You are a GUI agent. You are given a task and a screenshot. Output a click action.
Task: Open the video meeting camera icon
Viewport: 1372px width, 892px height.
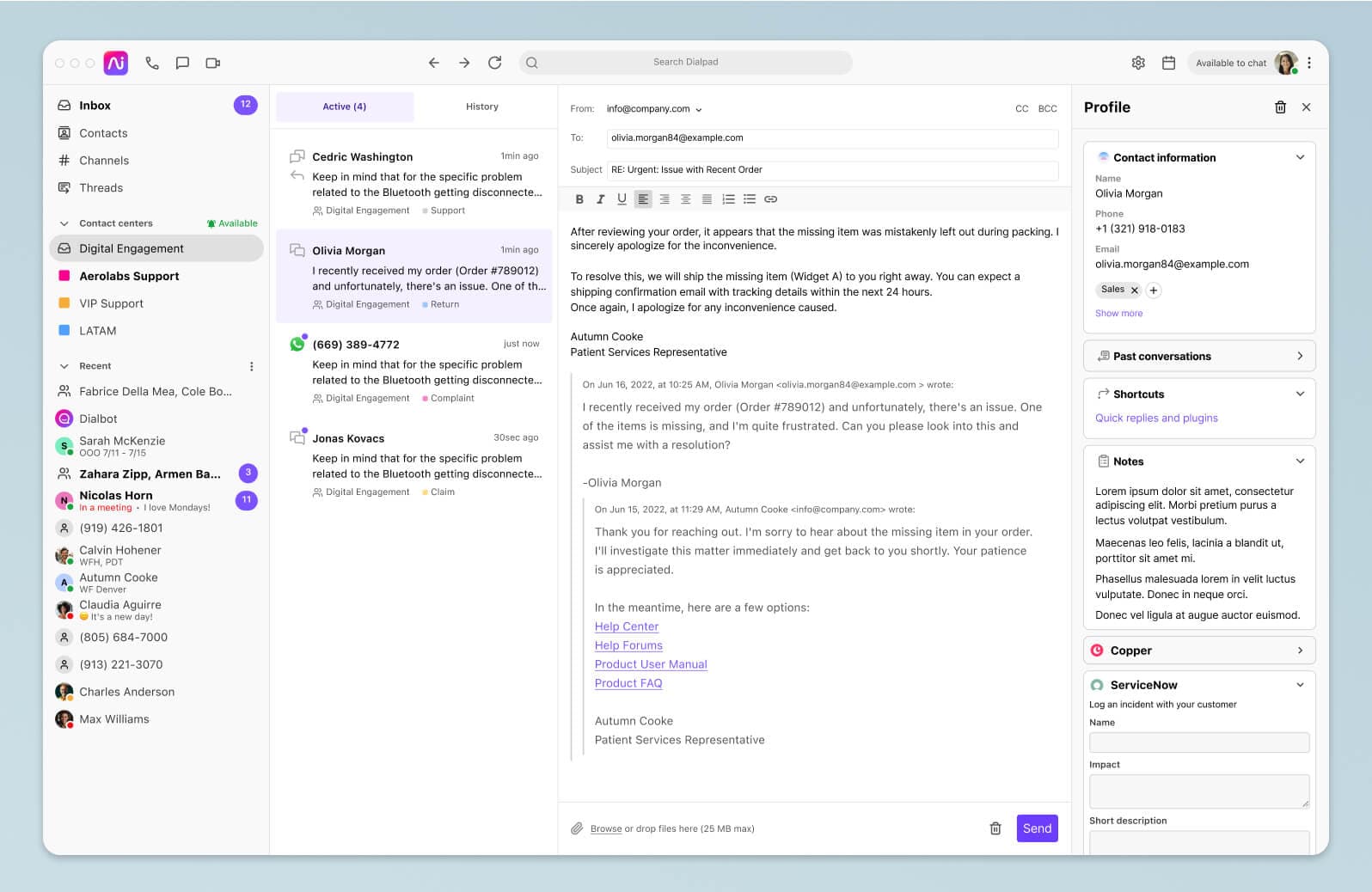tap(212, 63)
